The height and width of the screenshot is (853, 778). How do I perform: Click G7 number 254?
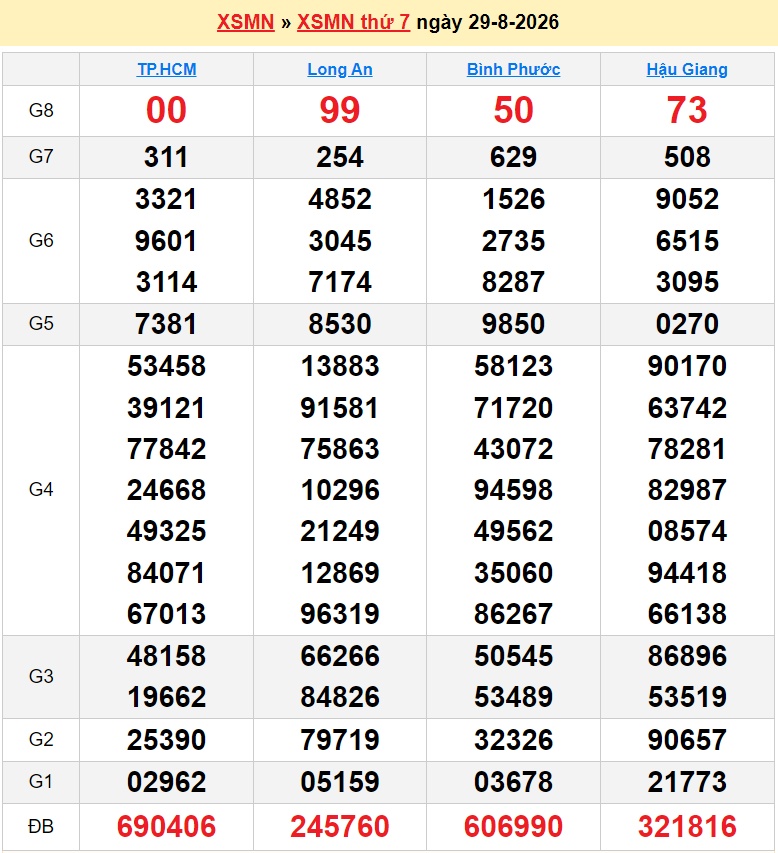click(x=339, y=157)
